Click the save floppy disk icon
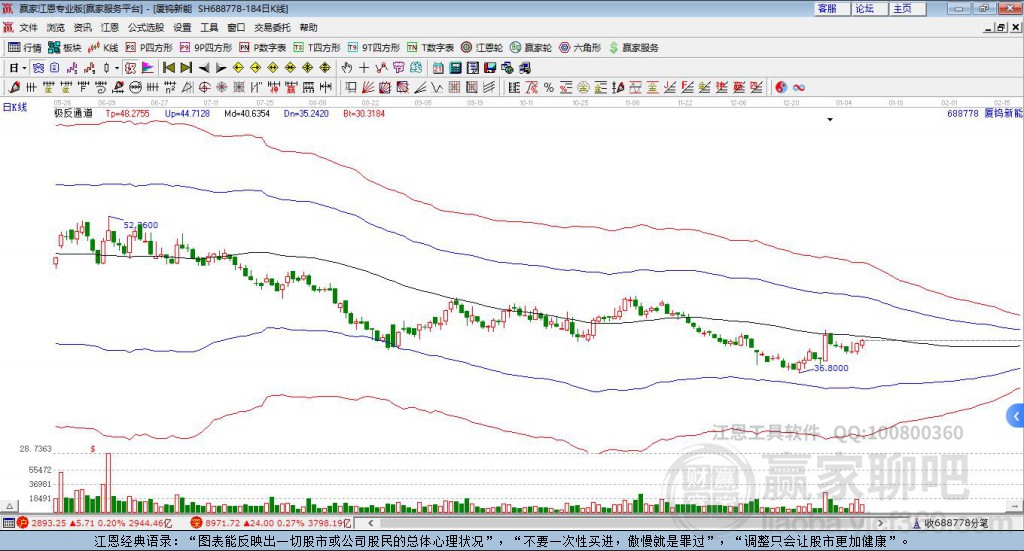Screen dimensions: 1024x551 490,68
